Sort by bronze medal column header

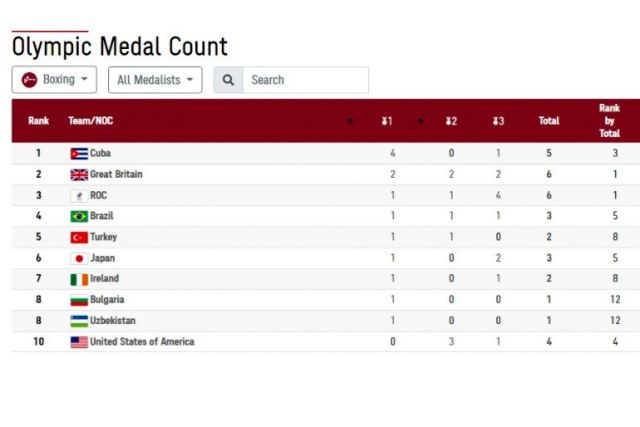pyautogui.click(x=498, y=121)
